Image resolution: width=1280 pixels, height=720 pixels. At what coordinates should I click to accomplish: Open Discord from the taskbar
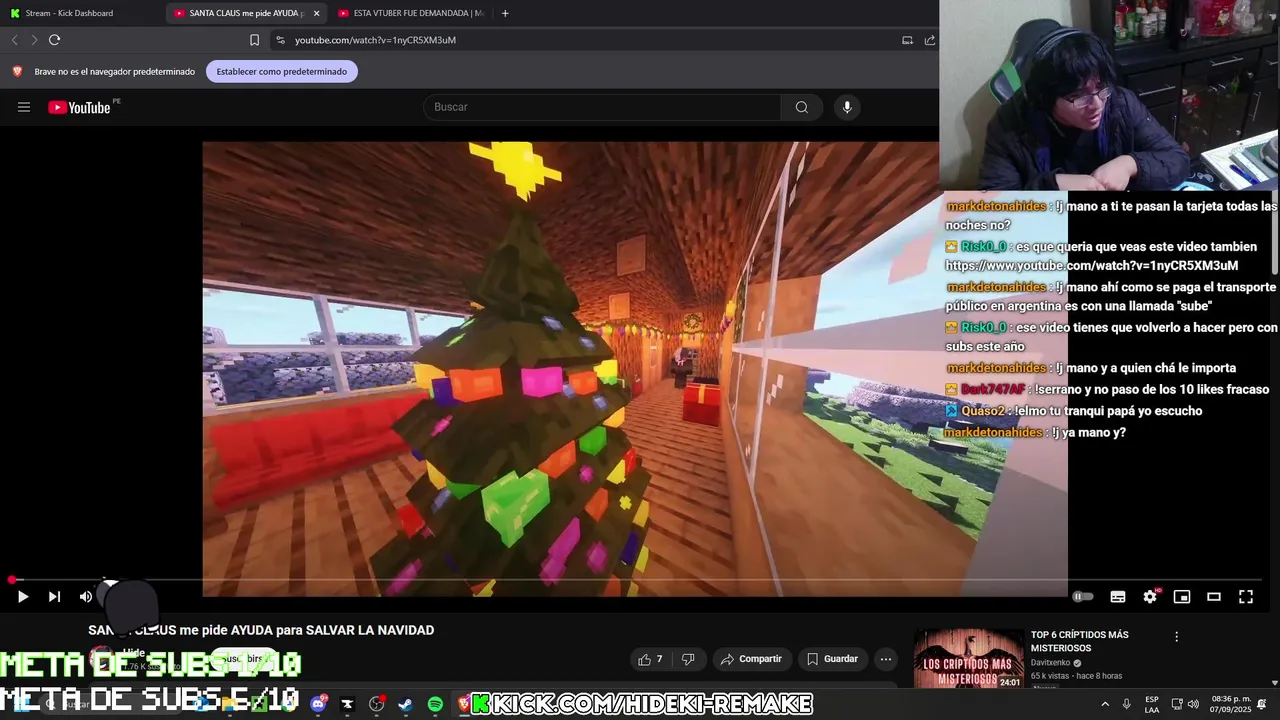[318, 704]
